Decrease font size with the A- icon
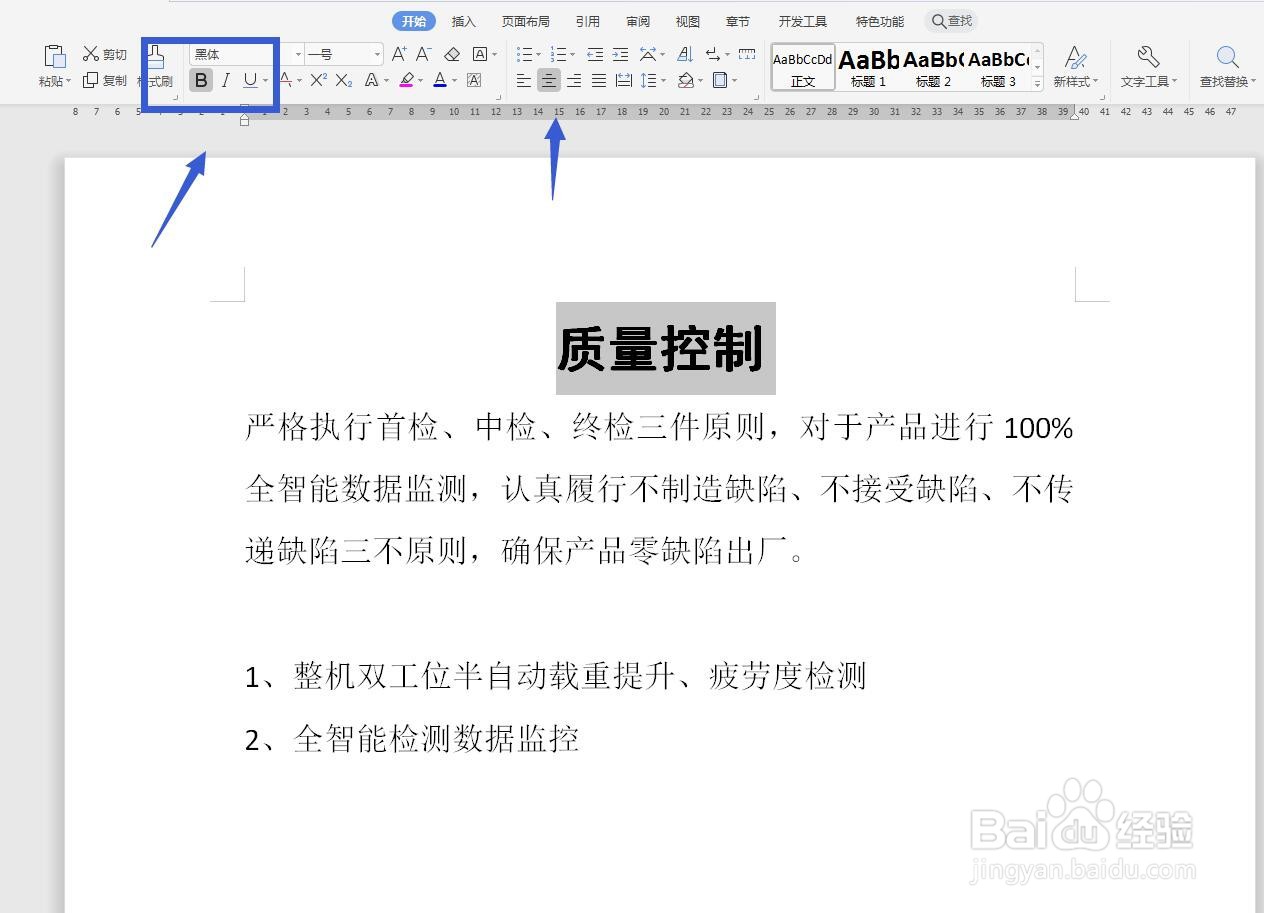Image resolution: width=1264 pixels, height=913 pixels. pos(424,54)
